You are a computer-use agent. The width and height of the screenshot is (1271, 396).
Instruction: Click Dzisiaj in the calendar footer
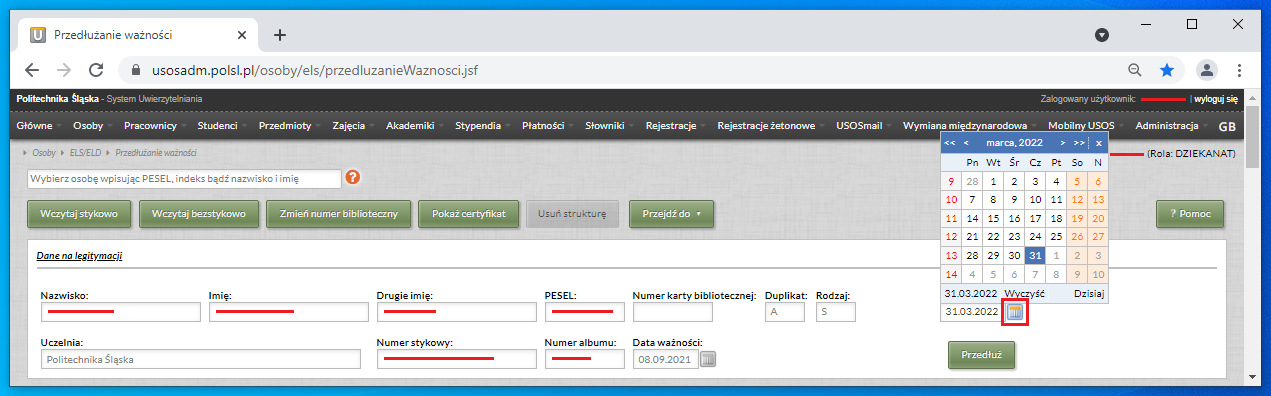[x=1090, y=294]
